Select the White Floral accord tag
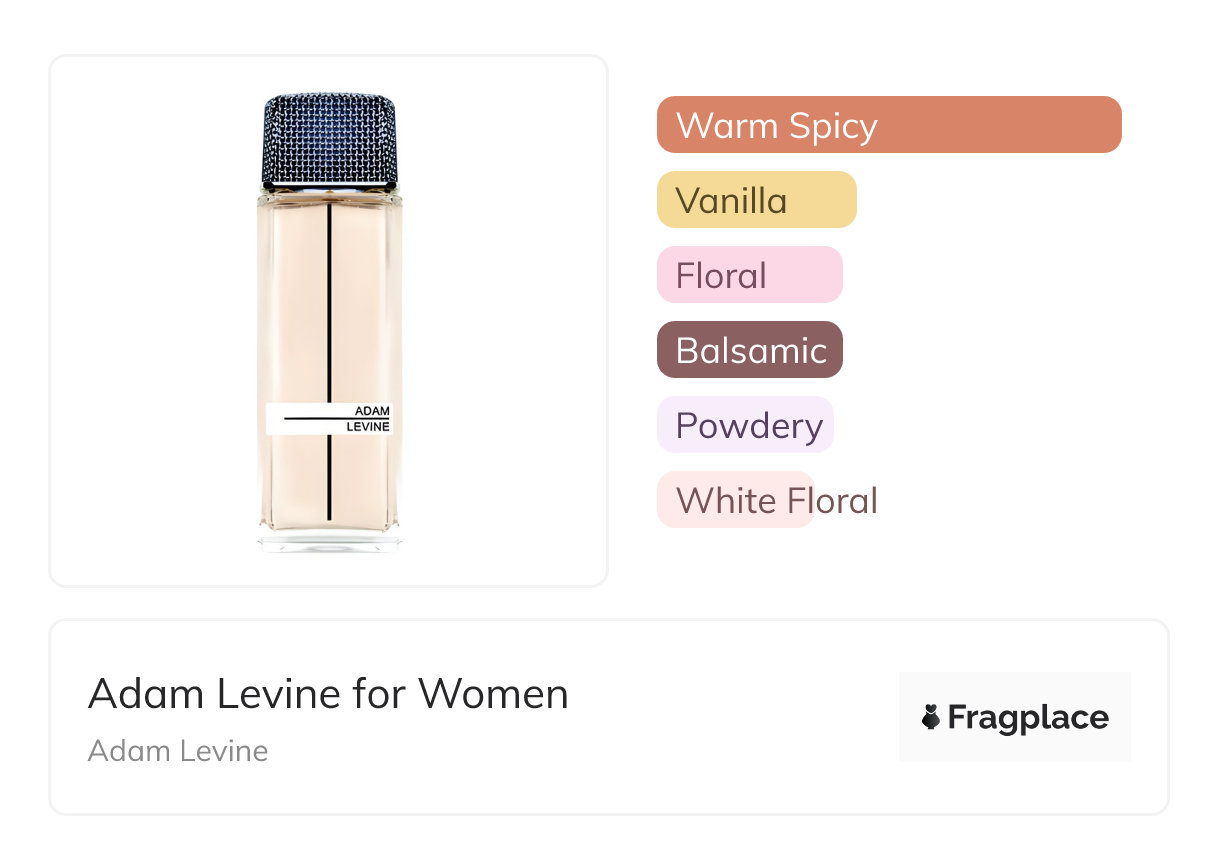Viewport: 1218px width, 864px height. coord(735,500)
